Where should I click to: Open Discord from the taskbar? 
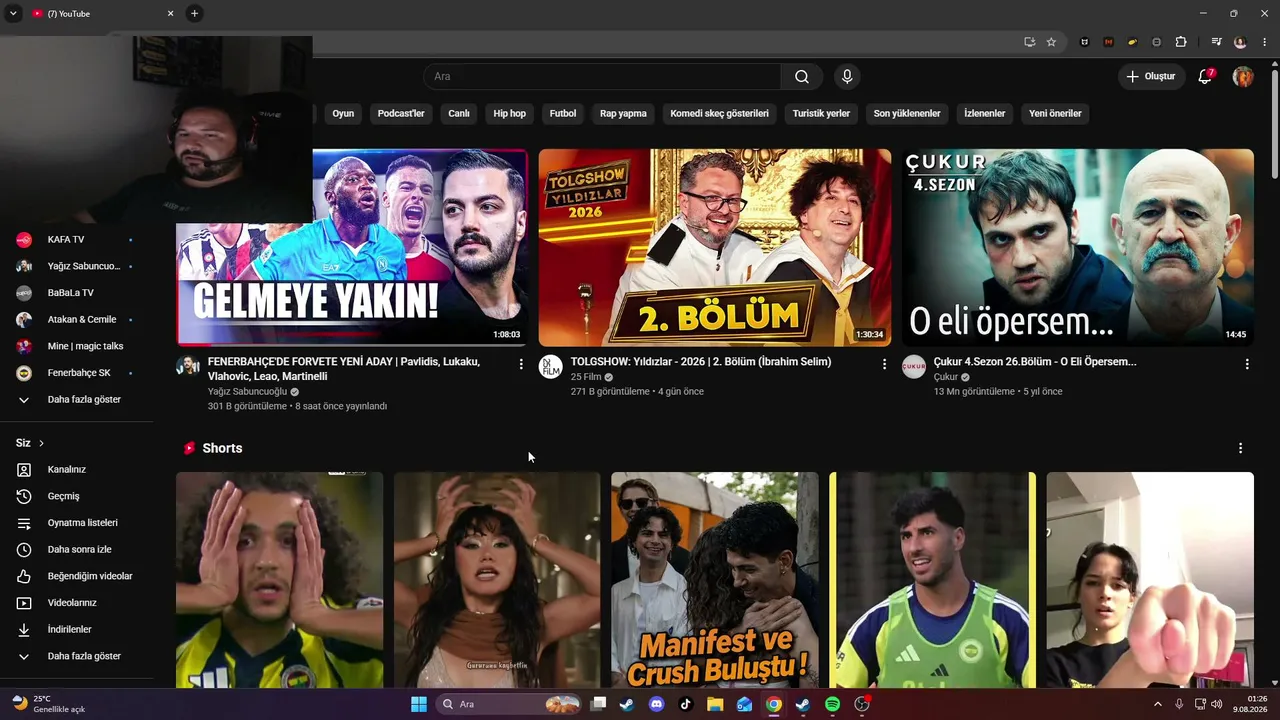pyautogui.click(x=656, y=704)
